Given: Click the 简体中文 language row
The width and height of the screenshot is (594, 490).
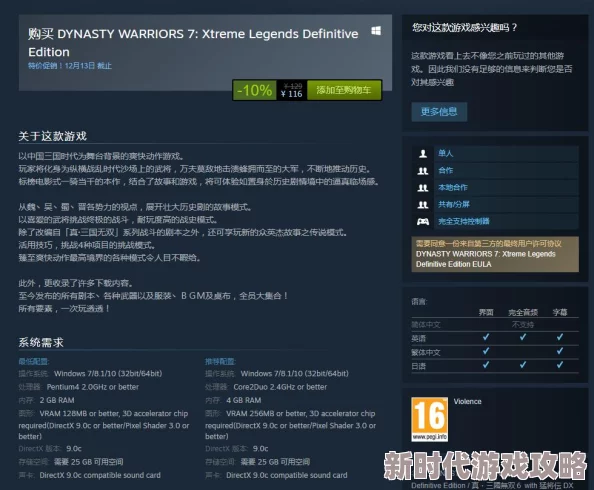Looking at the screenshot, I should tap(495, 325).
